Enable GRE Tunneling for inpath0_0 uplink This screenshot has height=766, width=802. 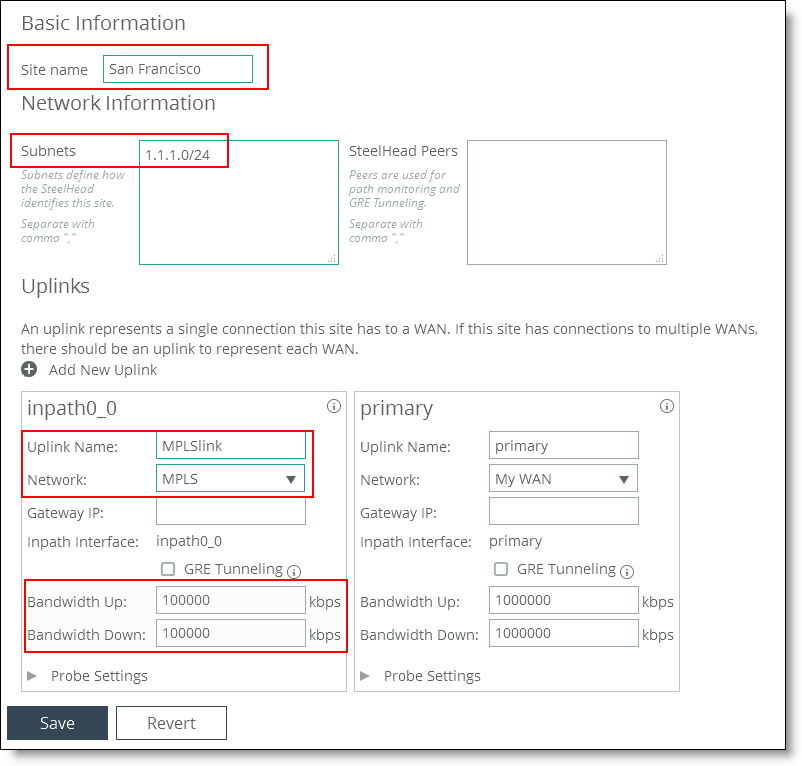coord(168,569)
